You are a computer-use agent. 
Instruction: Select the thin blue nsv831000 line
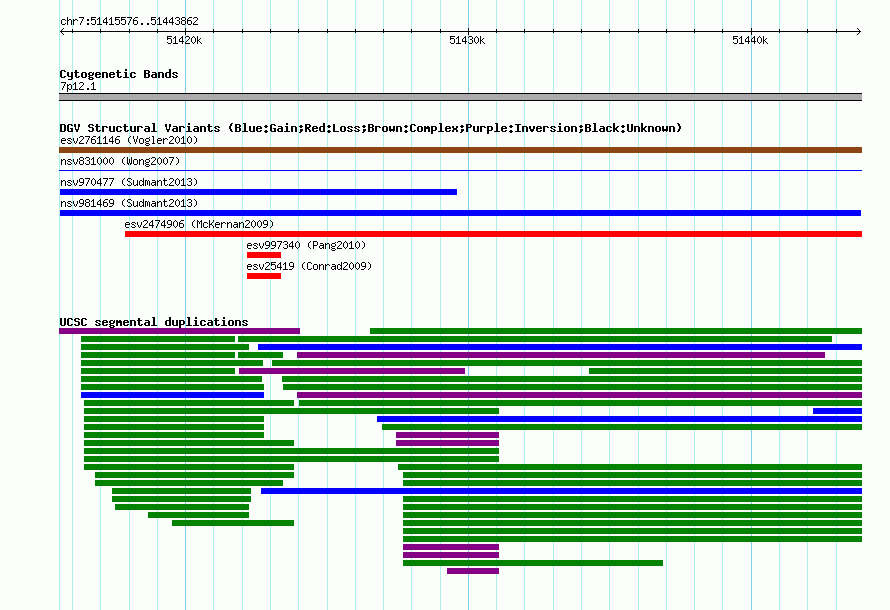pos(460,170)
